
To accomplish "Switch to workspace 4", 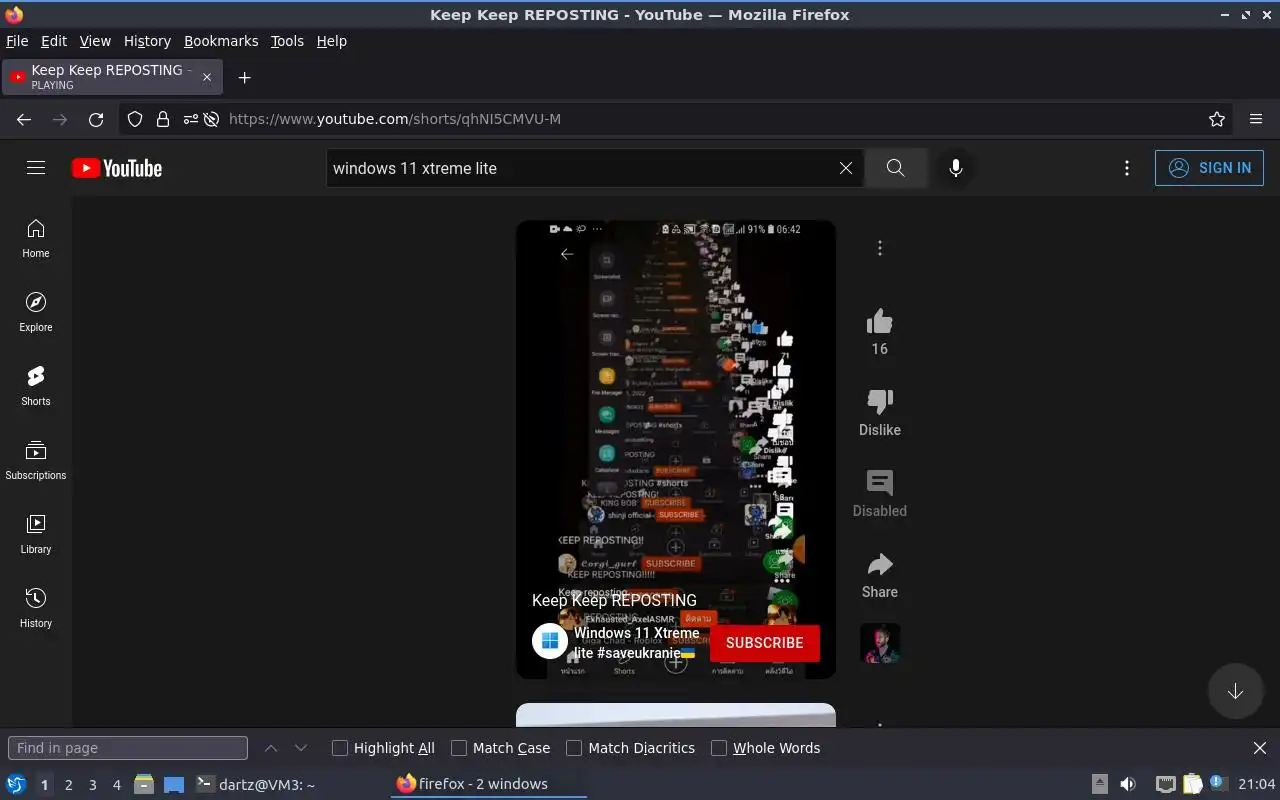I will point(117,785).
